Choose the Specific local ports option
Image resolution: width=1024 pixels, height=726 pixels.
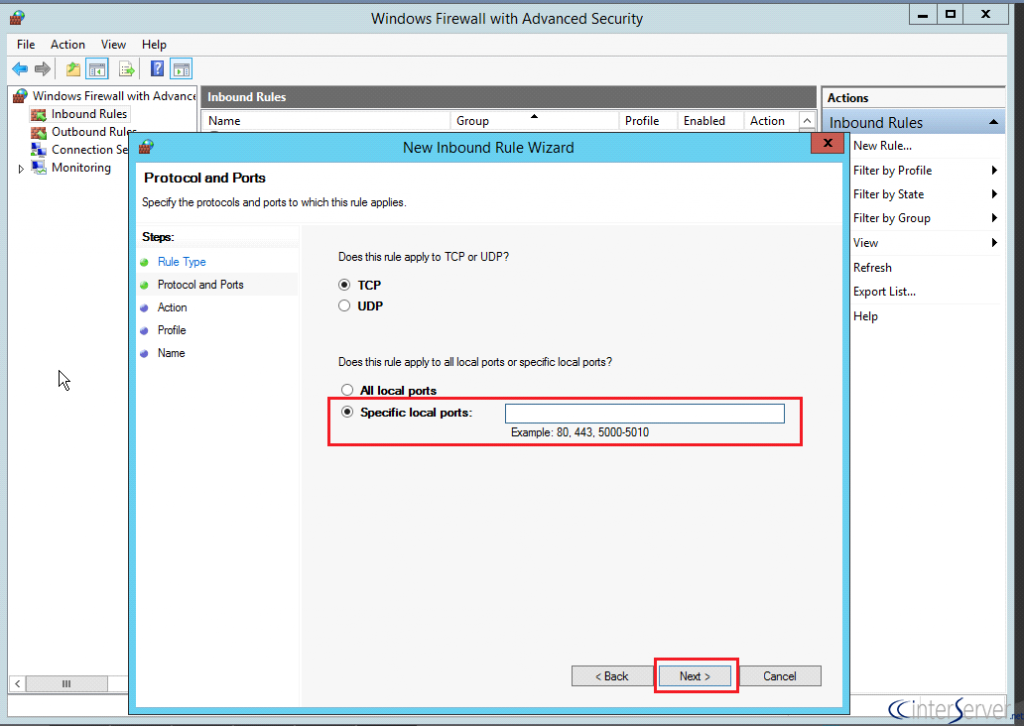click(x=347, y=412)
